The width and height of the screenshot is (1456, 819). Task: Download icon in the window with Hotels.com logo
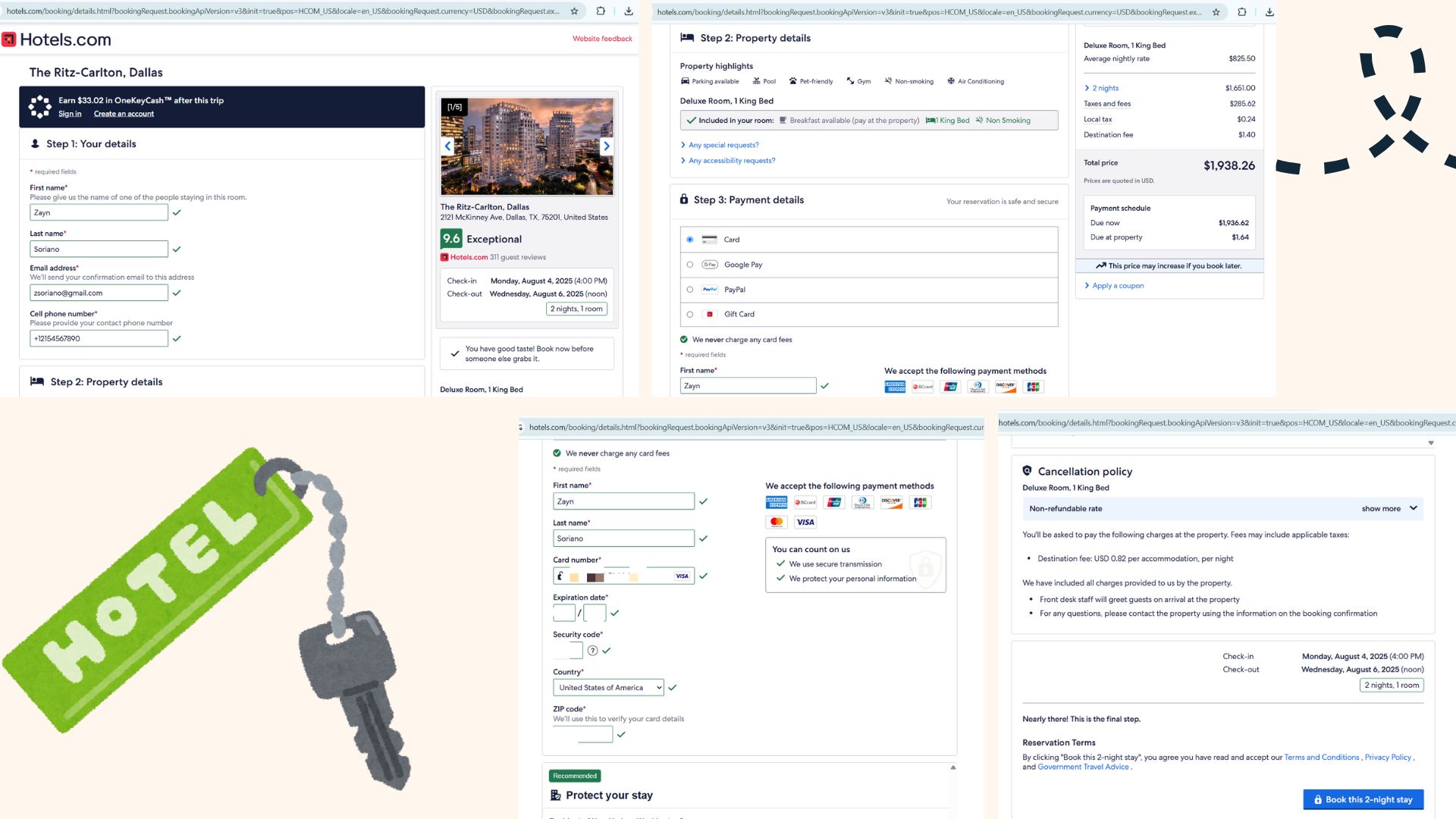[629, 11]
